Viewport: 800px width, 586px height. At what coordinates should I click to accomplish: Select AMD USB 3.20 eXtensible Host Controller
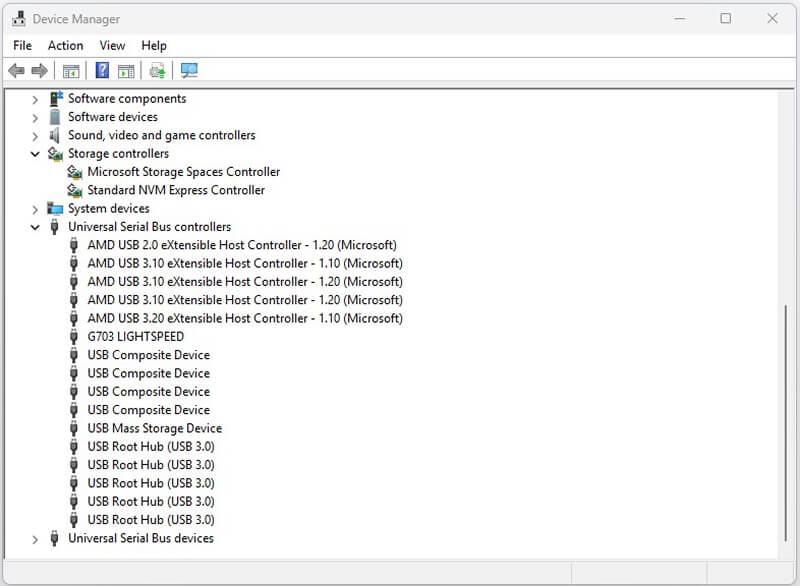point(245,319)
